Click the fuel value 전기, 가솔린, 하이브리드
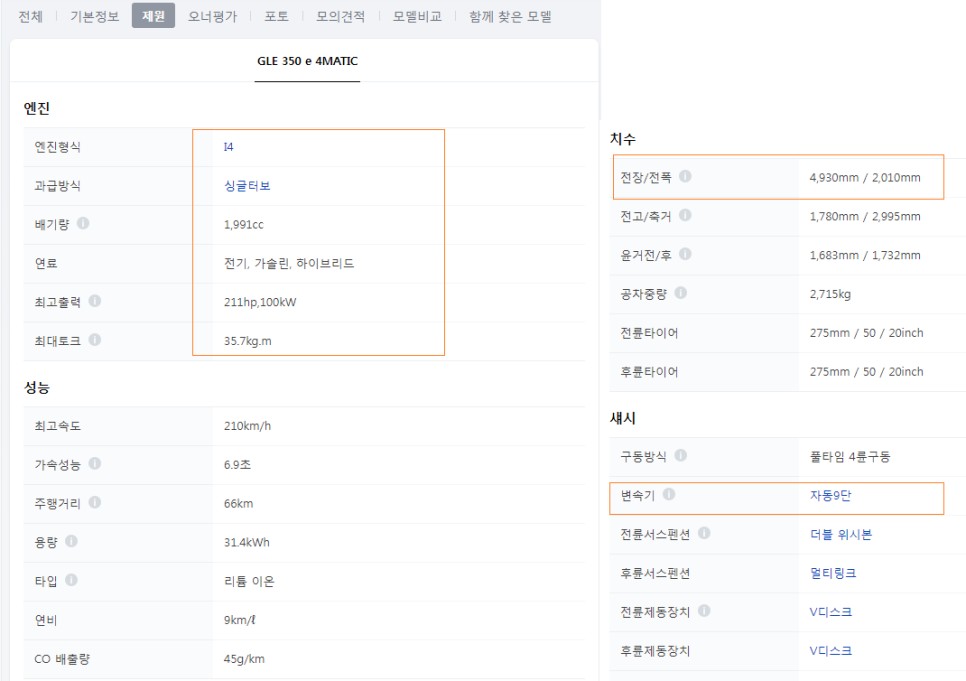The height and width of the screenshot is (681, 966). 289,263
